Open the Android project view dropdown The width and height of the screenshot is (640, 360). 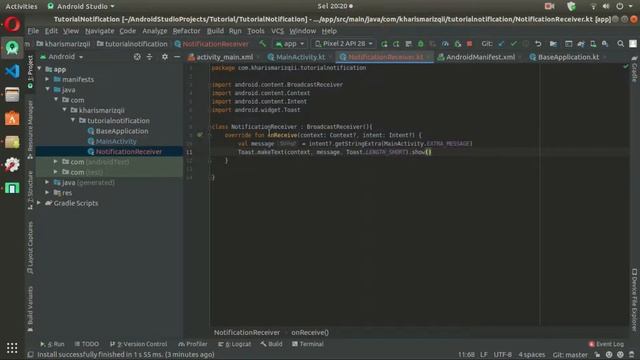(62, 57)
